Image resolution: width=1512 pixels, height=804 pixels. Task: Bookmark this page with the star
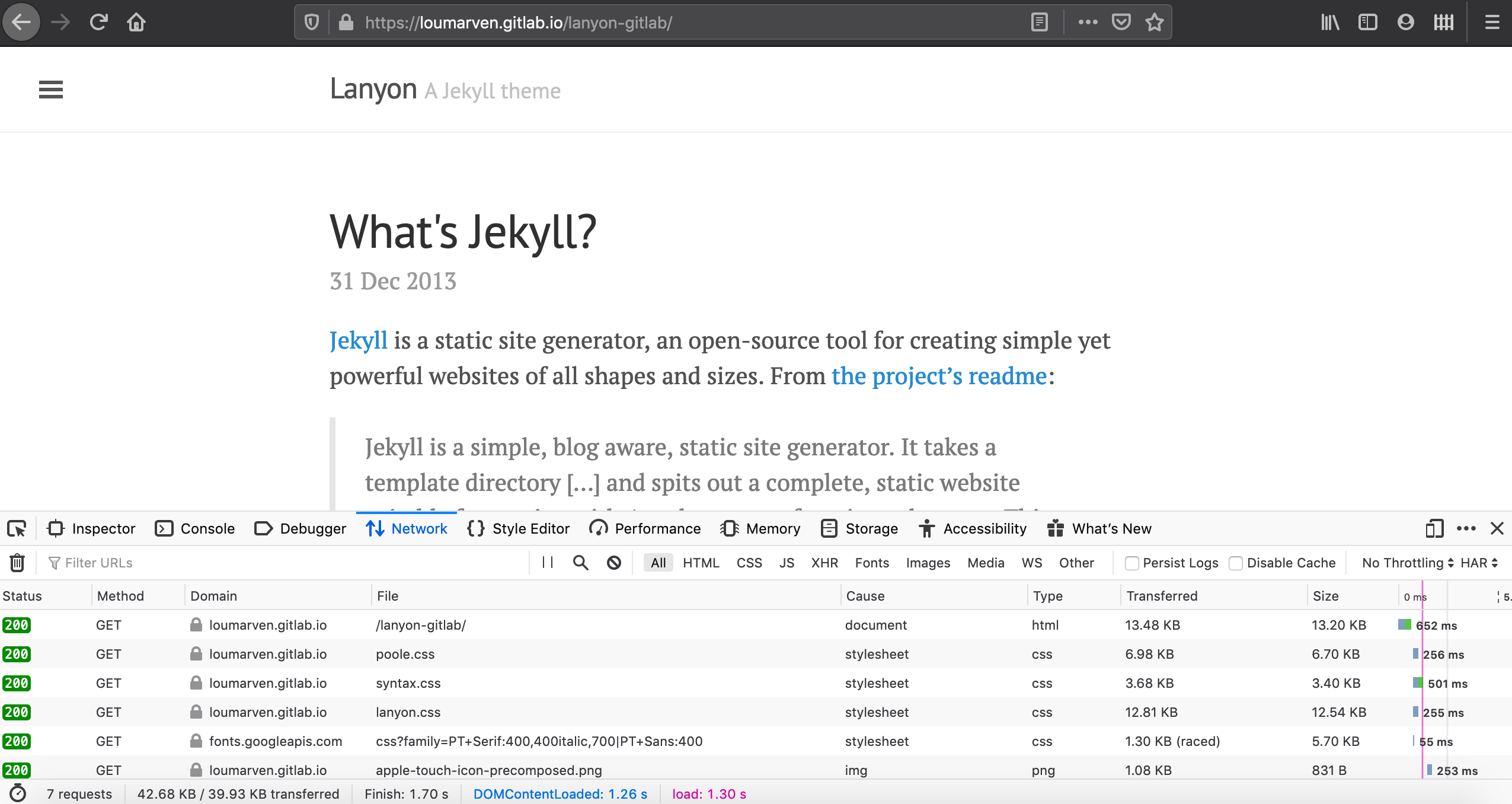click(1155, 23)
